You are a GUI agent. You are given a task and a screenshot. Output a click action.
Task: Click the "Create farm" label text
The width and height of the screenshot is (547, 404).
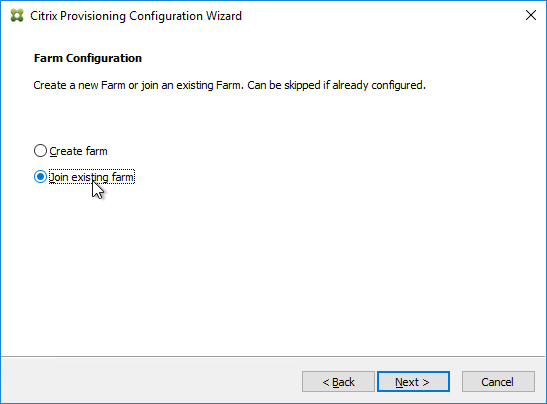coord(78,151)
